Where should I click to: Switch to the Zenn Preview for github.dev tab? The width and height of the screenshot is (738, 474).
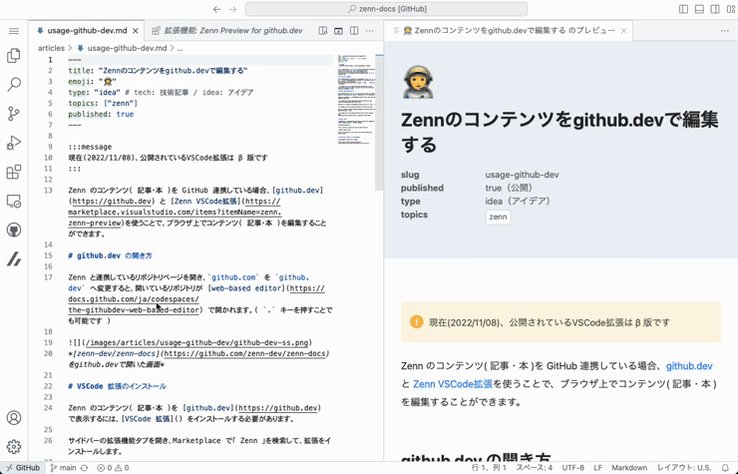pos(227,31)
